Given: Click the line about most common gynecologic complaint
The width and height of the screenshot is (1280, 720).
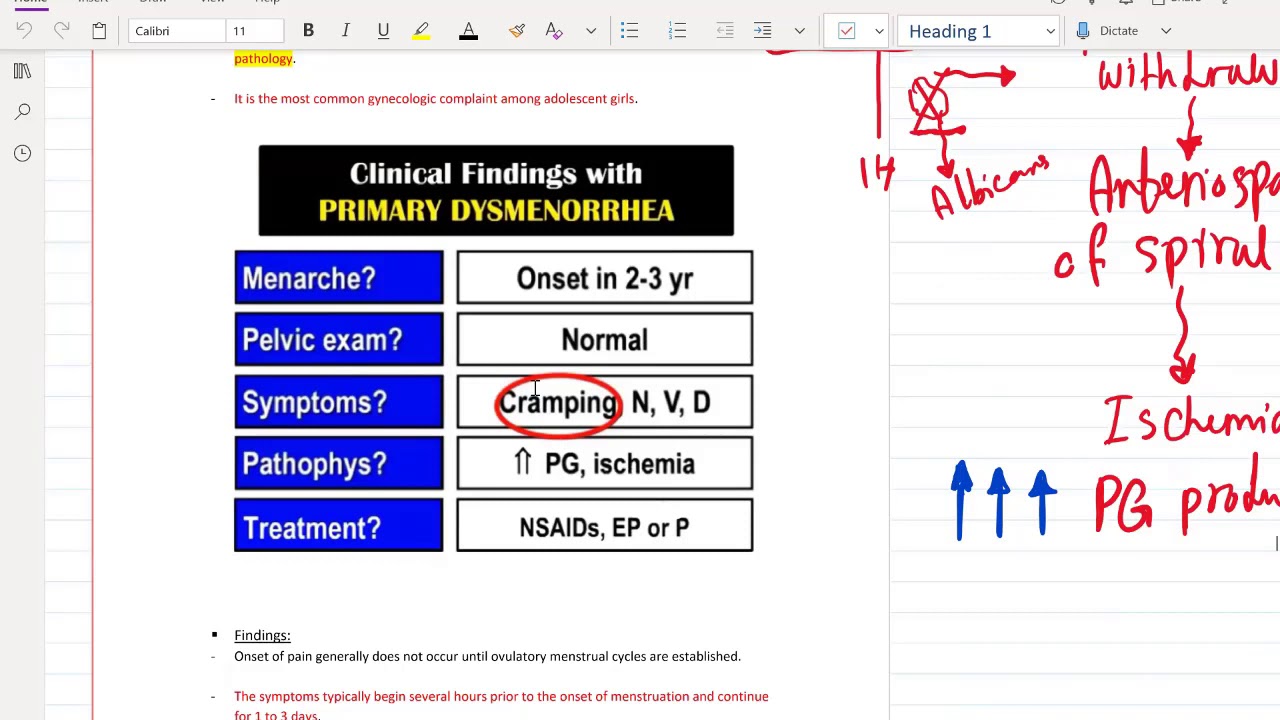Looking at the screenshot, I should pos(435,98).
